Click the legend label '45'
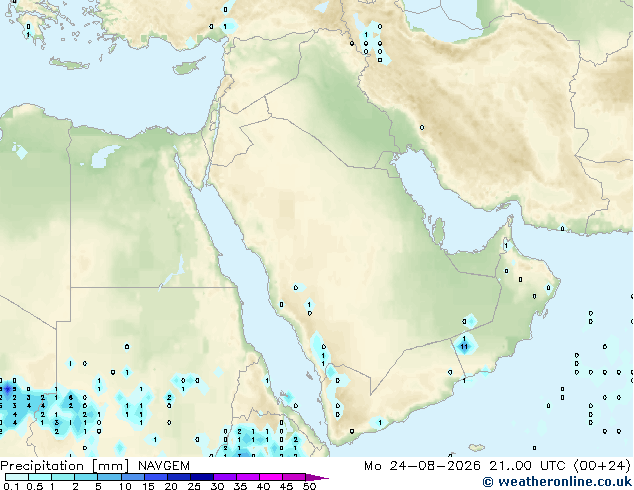634x490 pixels. tap(286, 486)
